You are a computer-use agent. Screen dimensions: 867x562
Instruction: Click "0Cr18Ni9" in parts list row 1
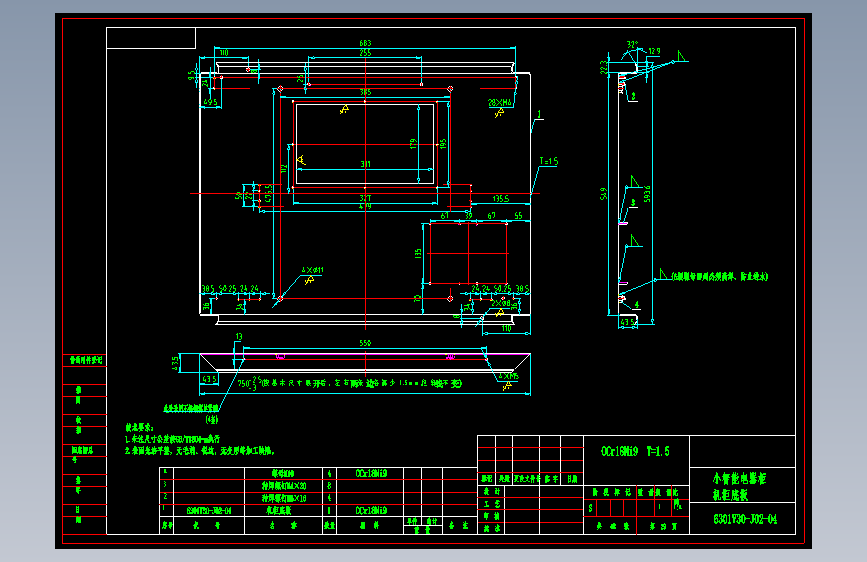pyautogui.click(x=370, y=511)
